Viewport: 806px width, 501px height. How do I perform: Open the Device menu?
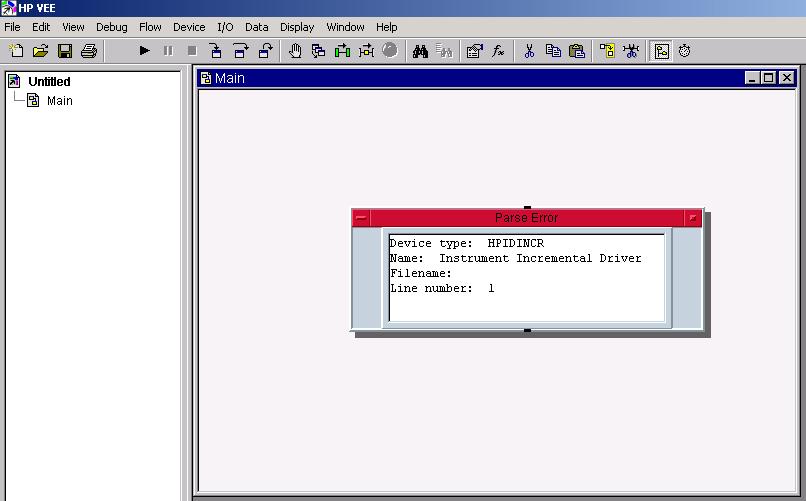tap(189, 27)
